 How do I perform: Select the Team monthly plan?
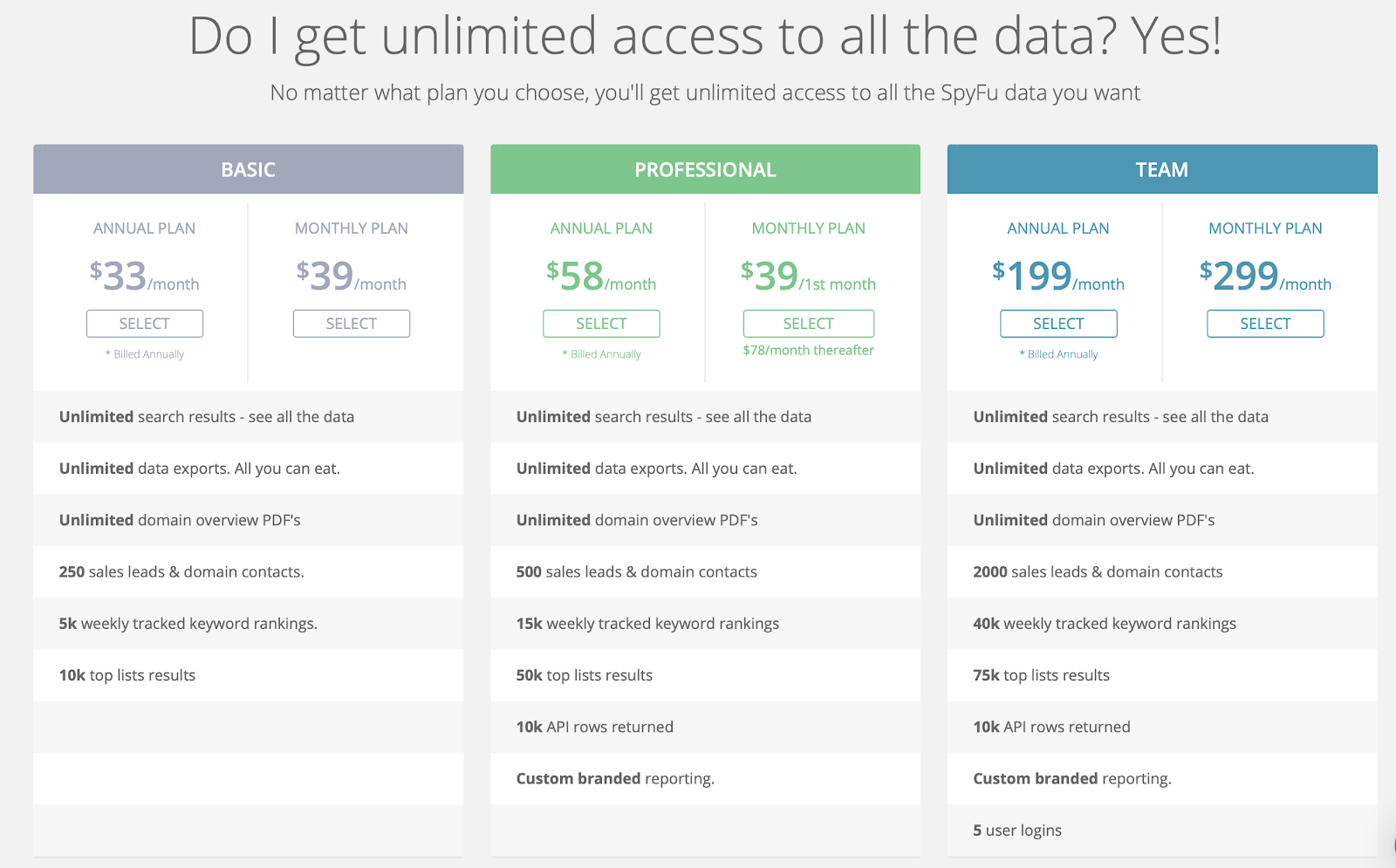[1265, 324]
